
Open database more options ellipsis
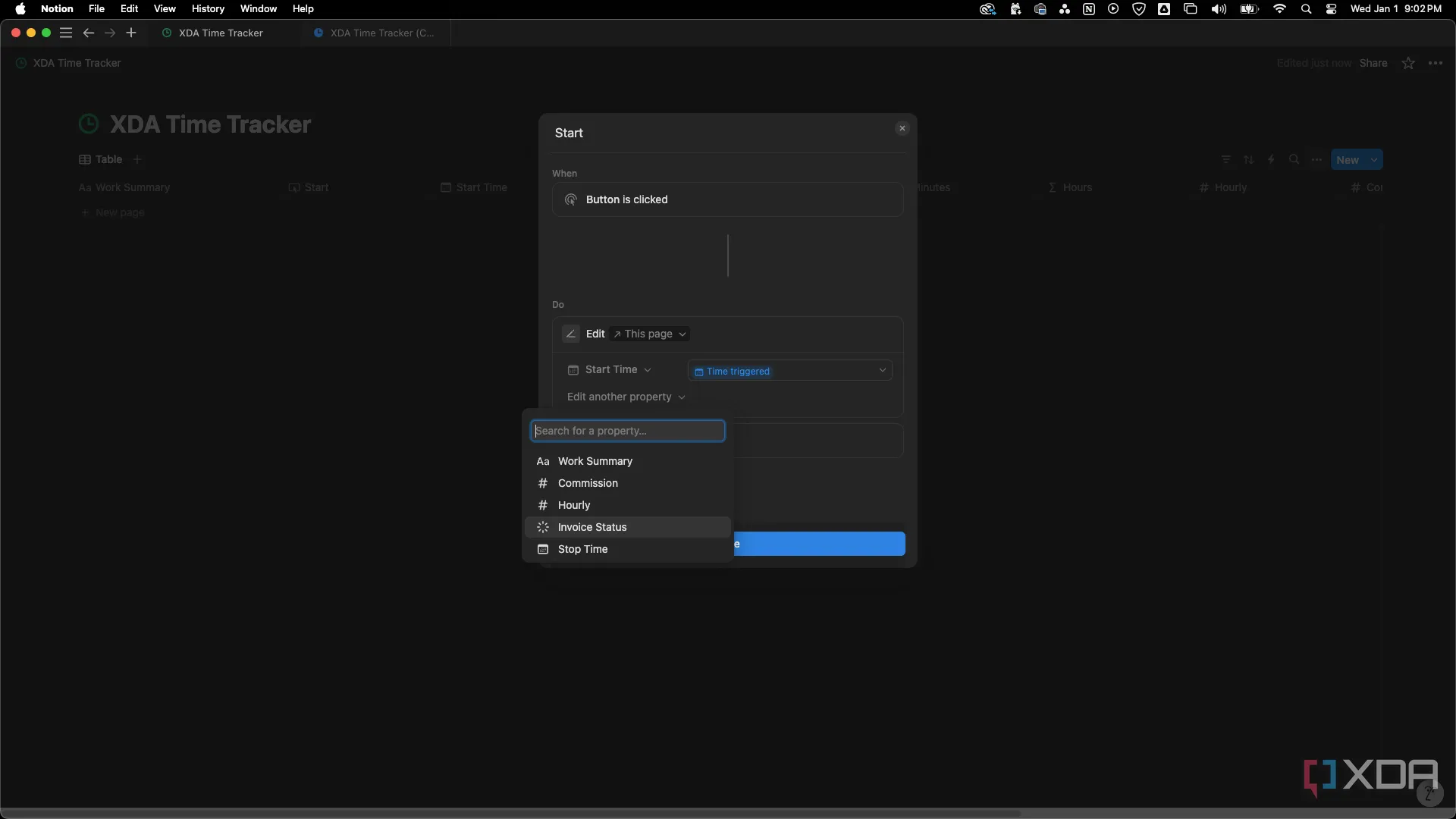[1316, 159]
